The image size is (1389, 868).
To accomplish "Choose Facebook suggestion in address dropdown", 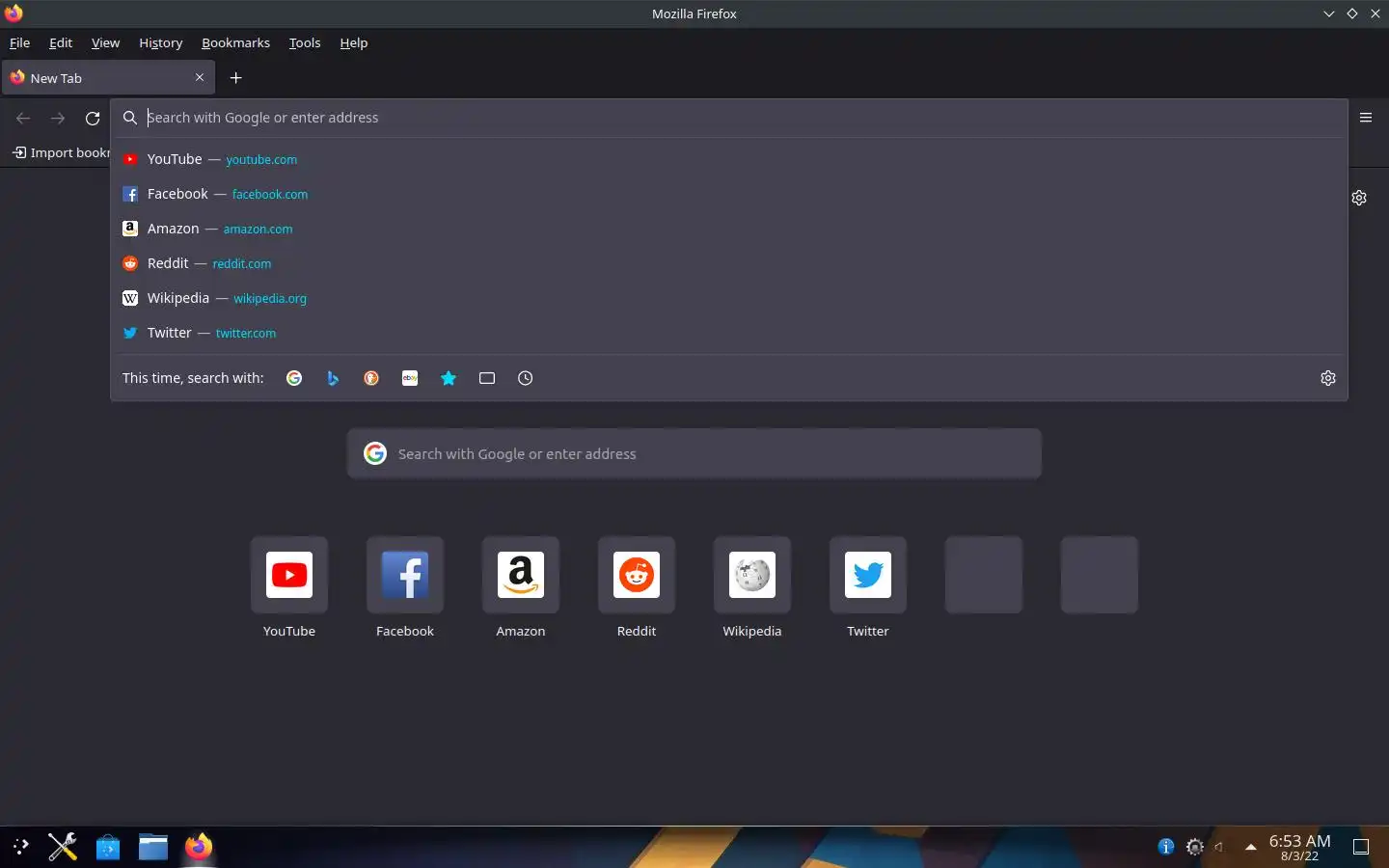I will pos(729,194).
